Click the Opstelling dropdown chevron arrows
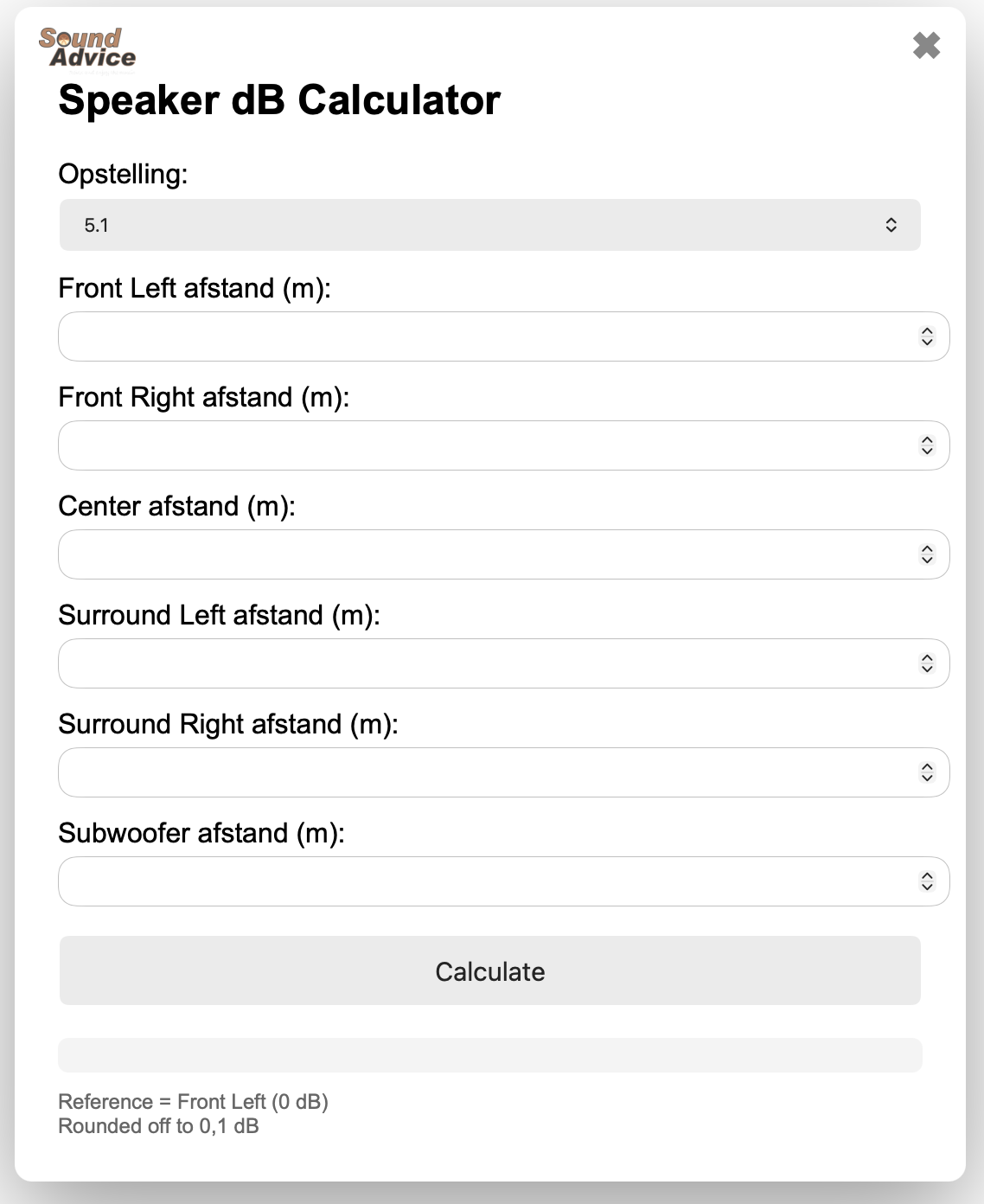The width and height of the screenshot is (984, 1204). pyautogui.click(x=891, y=225)
